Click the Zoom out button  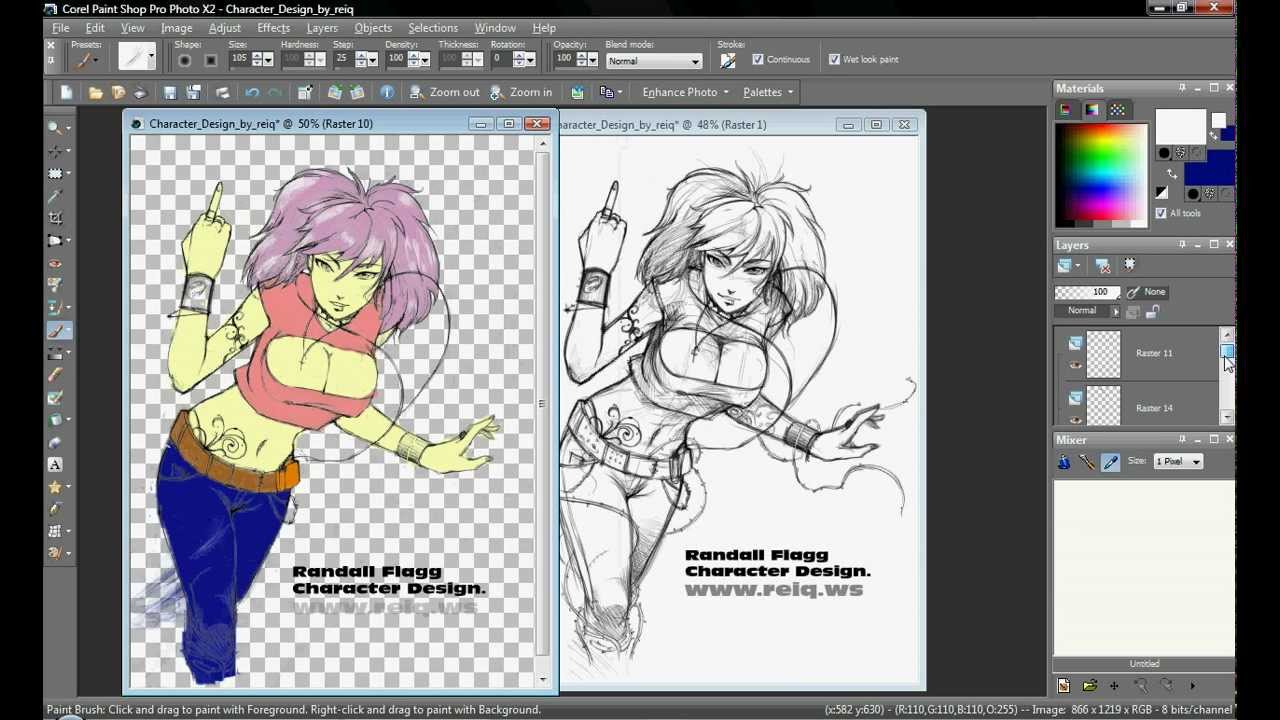click(444, 92)
